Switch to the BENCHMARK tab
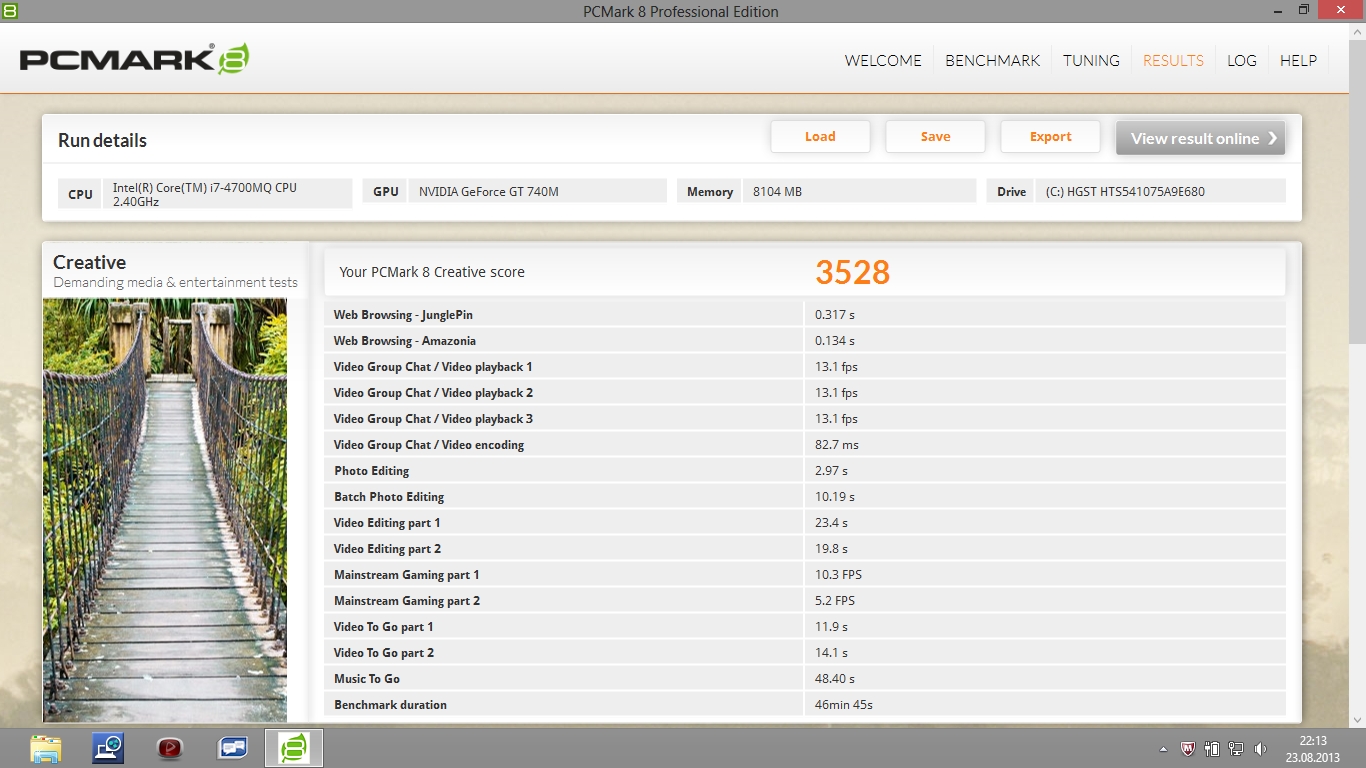 (x=992, y=60)
